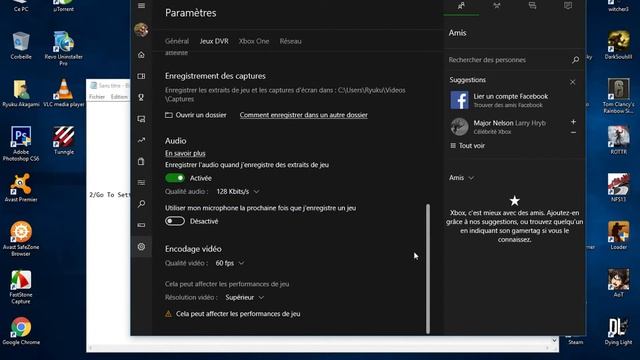Viewport: 640px width, 360px height.
Task: Open Ryuku Akagami user folder icon
Action: pos(21,93)
